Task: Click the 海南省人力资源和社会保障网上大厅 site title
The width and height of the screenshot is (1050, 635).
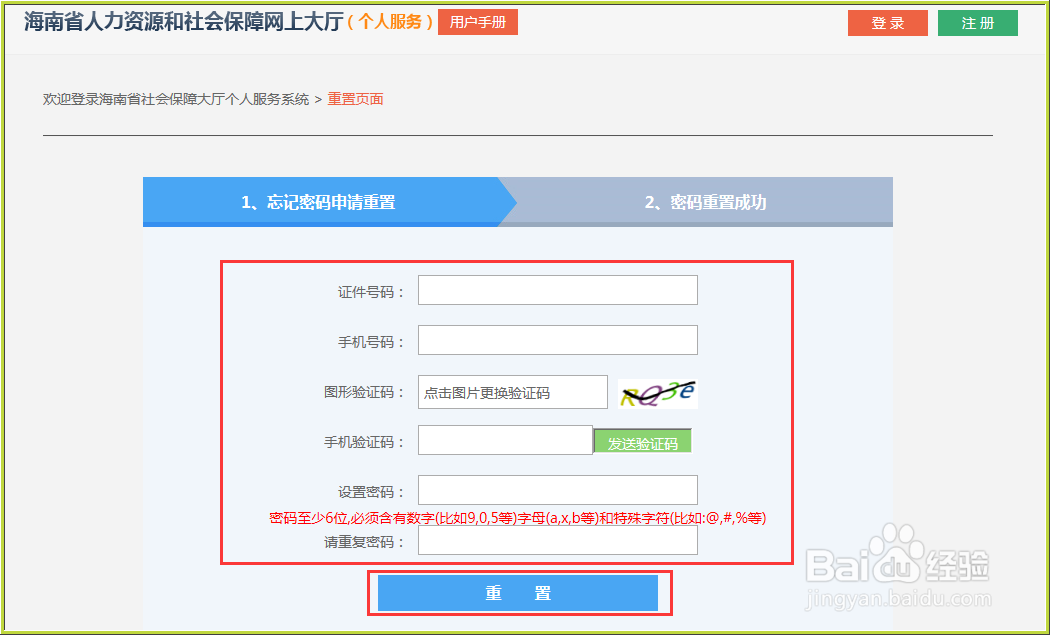Action: [x=182, y=20]
